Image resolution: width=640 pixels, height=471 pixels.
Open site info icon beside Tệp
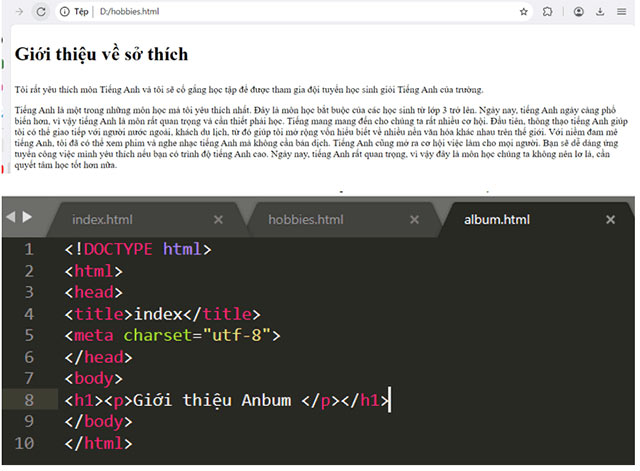click(x=64, y=11)
